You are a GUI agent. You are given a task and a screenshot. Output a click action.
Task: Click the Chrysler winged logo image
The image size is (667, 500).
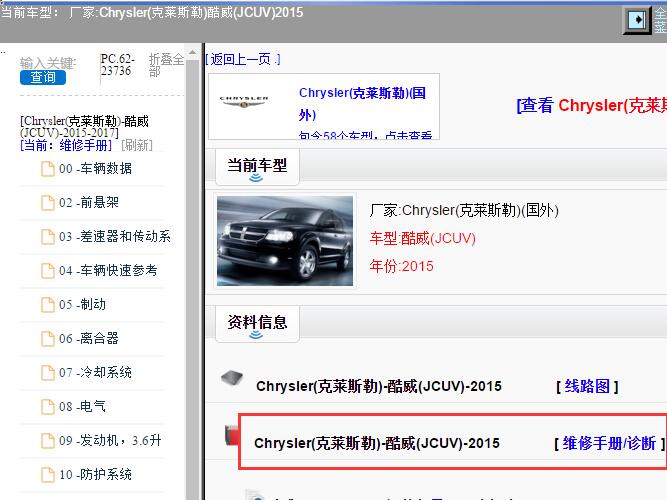pos(243,102)
